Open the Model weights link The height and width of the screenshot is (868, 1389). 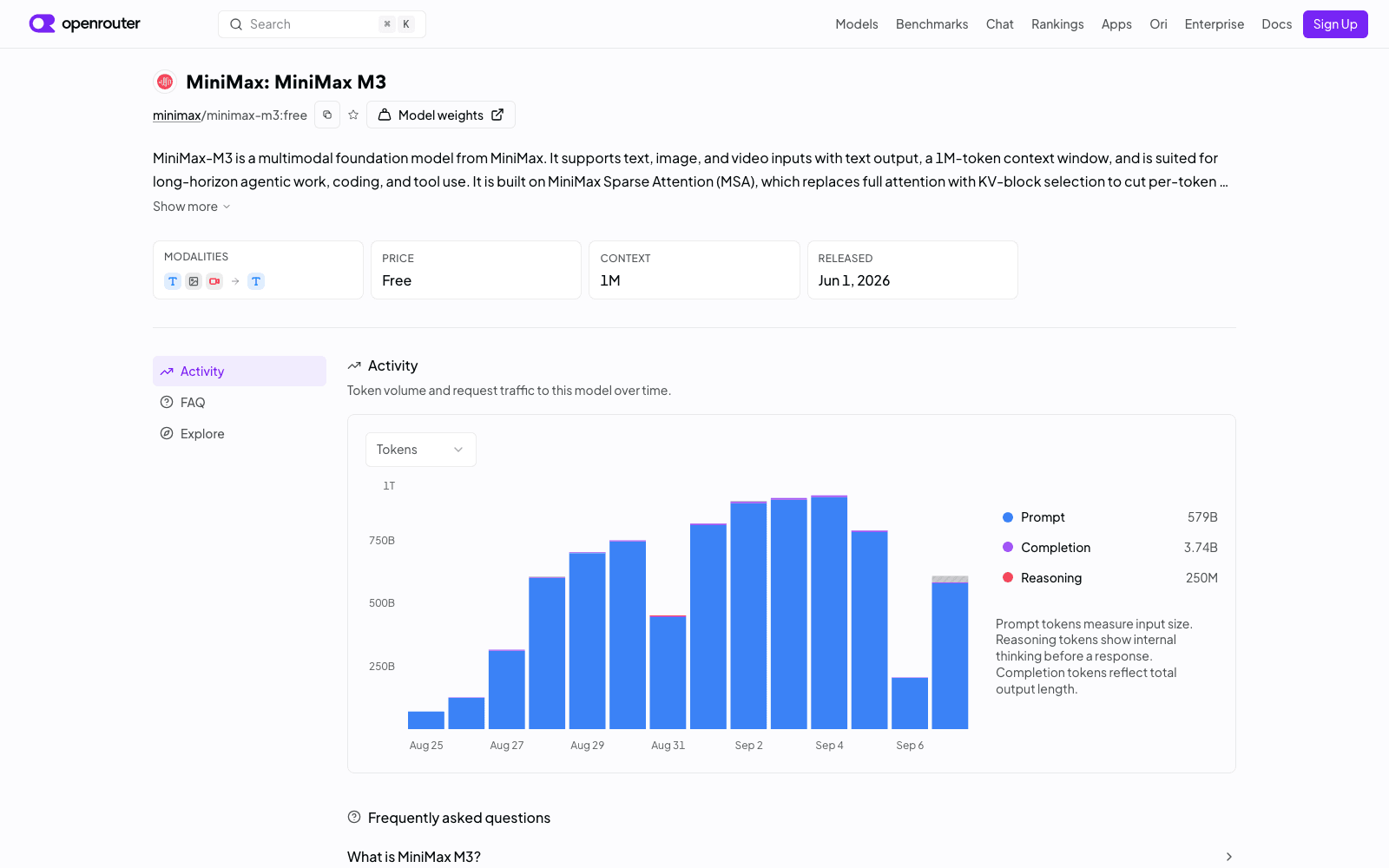tap(441, 115)
